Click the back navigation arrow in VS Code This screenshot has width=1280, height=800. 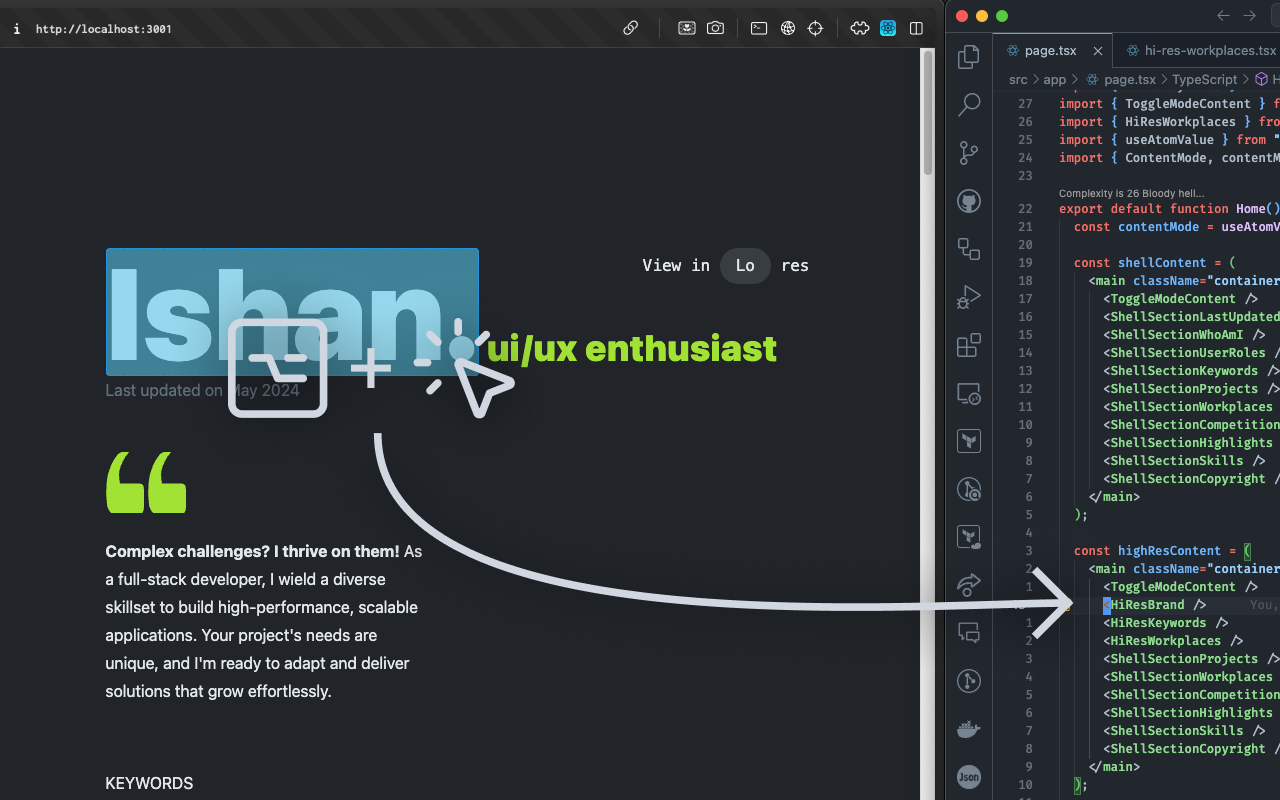click(x=1222, y=15)
